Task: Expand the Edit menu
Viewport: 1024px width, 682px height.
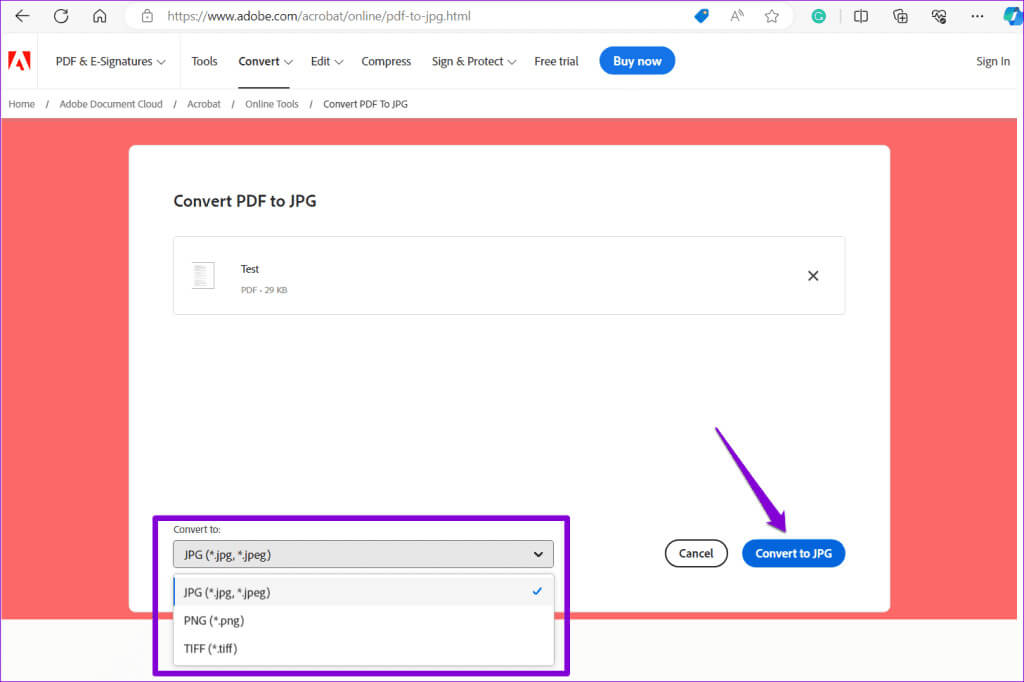Action: [327, 61]
